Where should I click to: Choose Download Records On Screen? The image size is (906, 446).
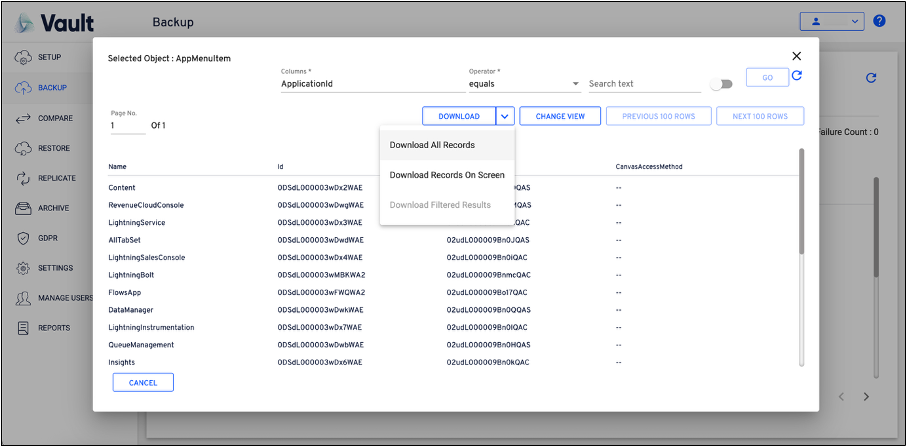coord(447,175)
